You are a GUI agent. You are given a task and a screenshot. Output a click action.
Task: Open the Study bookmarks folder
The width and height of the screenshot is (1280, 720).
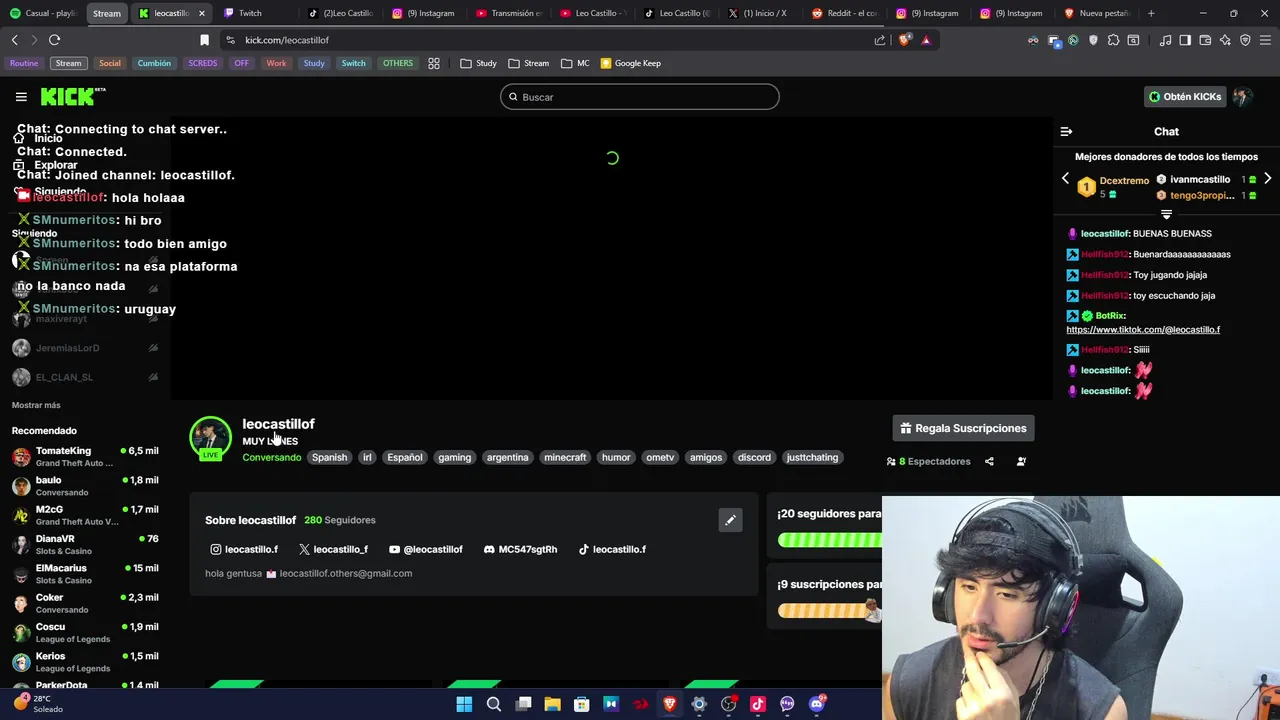(478, 63)
